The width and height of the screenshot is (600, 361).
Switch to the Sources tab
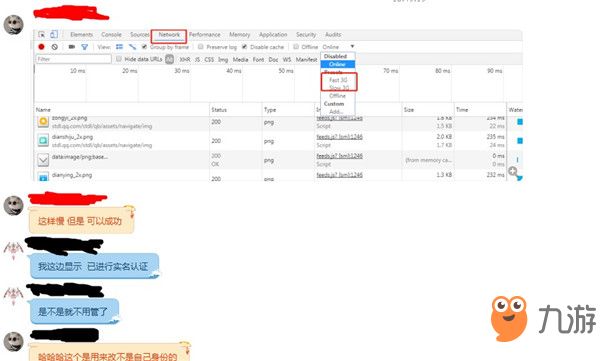pos(140,34)
